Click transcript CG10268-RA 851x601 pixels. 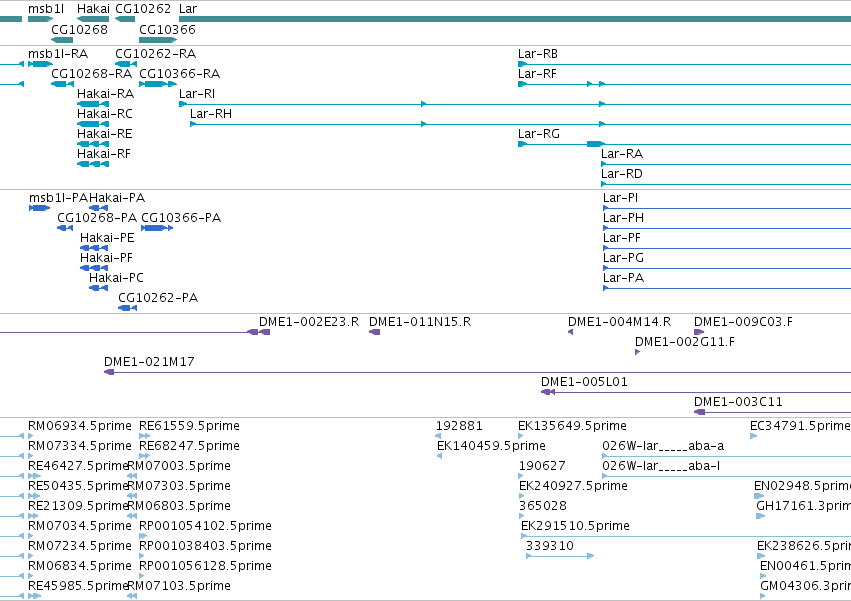tap(91, 74)
